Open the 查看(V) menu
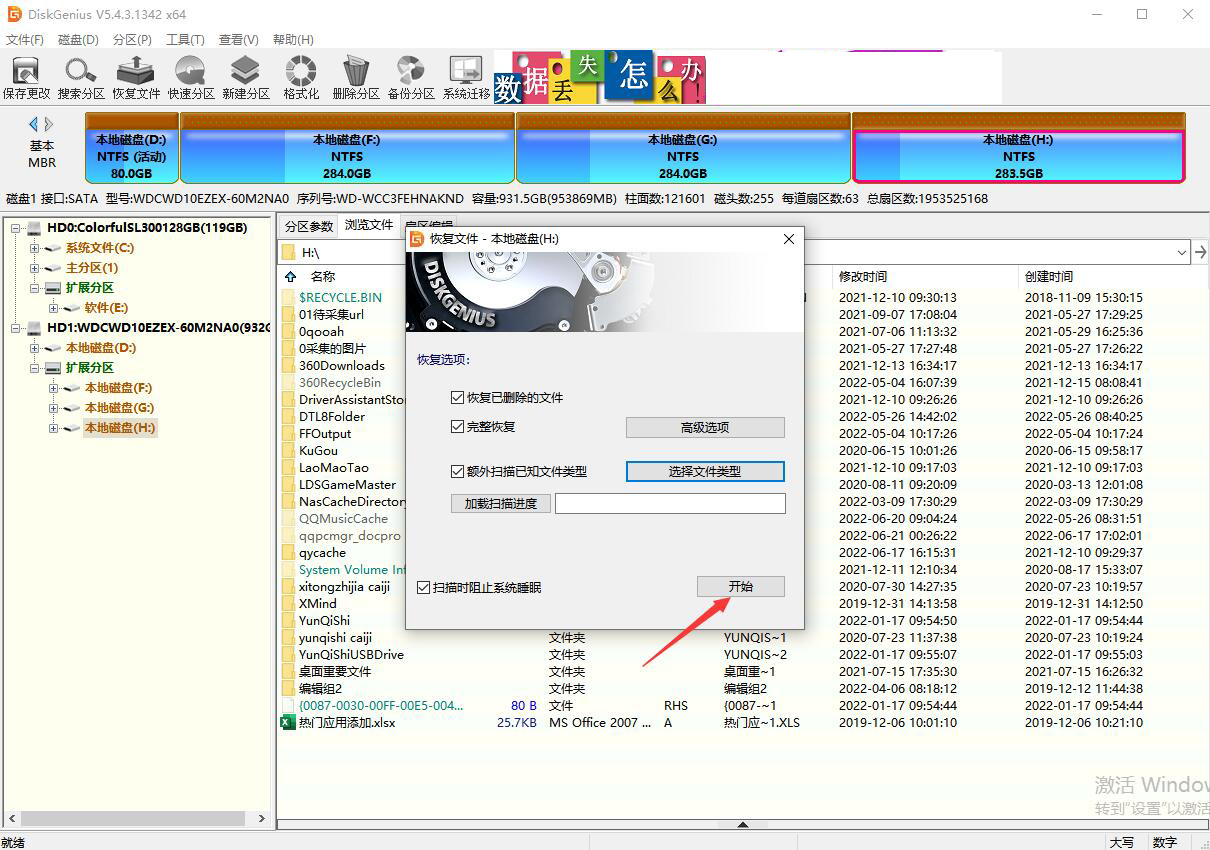Screen dimensions: 1210x850 coord(238,40)
